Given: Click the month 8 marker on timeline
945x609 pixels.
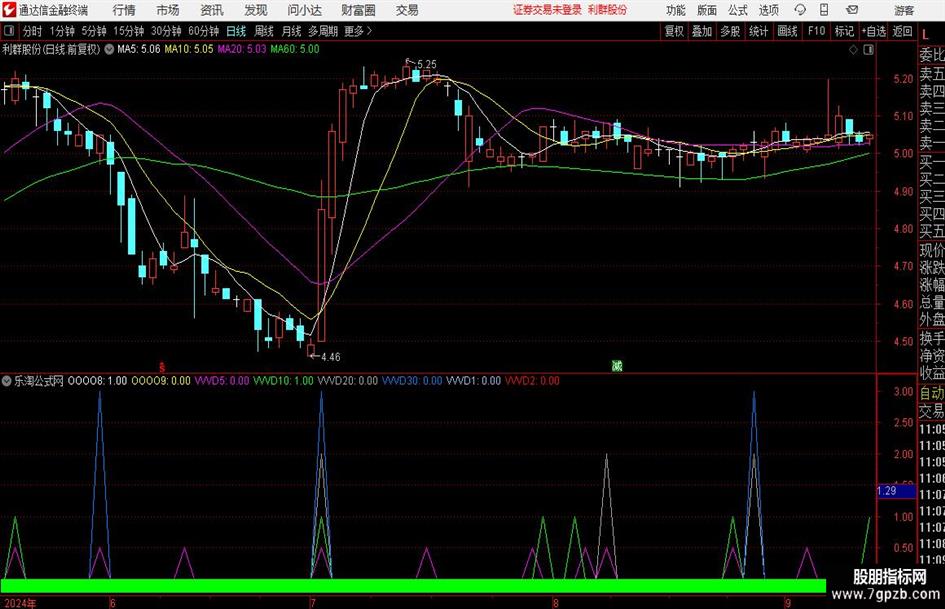Looking at the screenshot, I should click(555, 603).
